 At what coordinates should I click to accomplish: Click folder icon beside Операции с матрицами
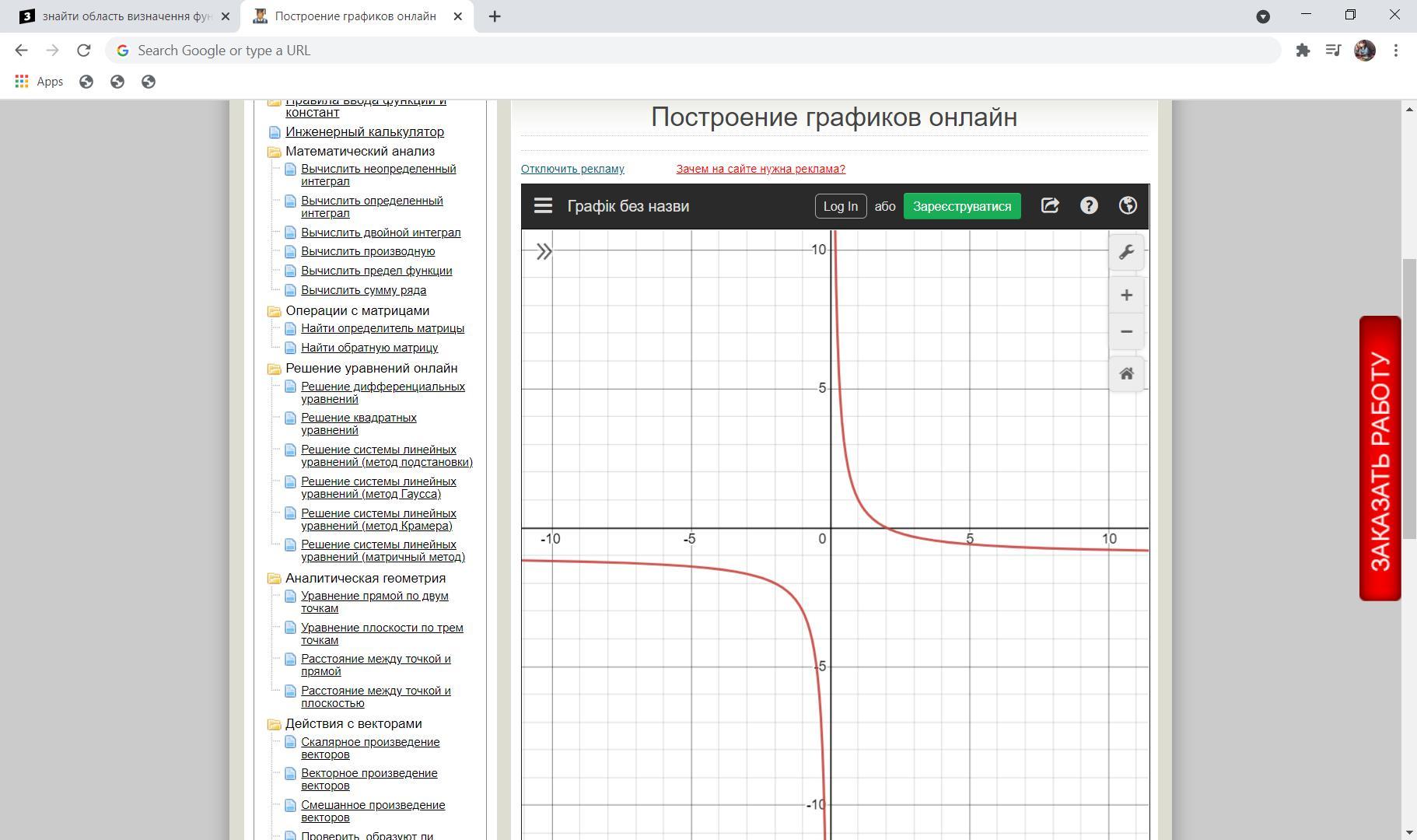pos(274,311)
